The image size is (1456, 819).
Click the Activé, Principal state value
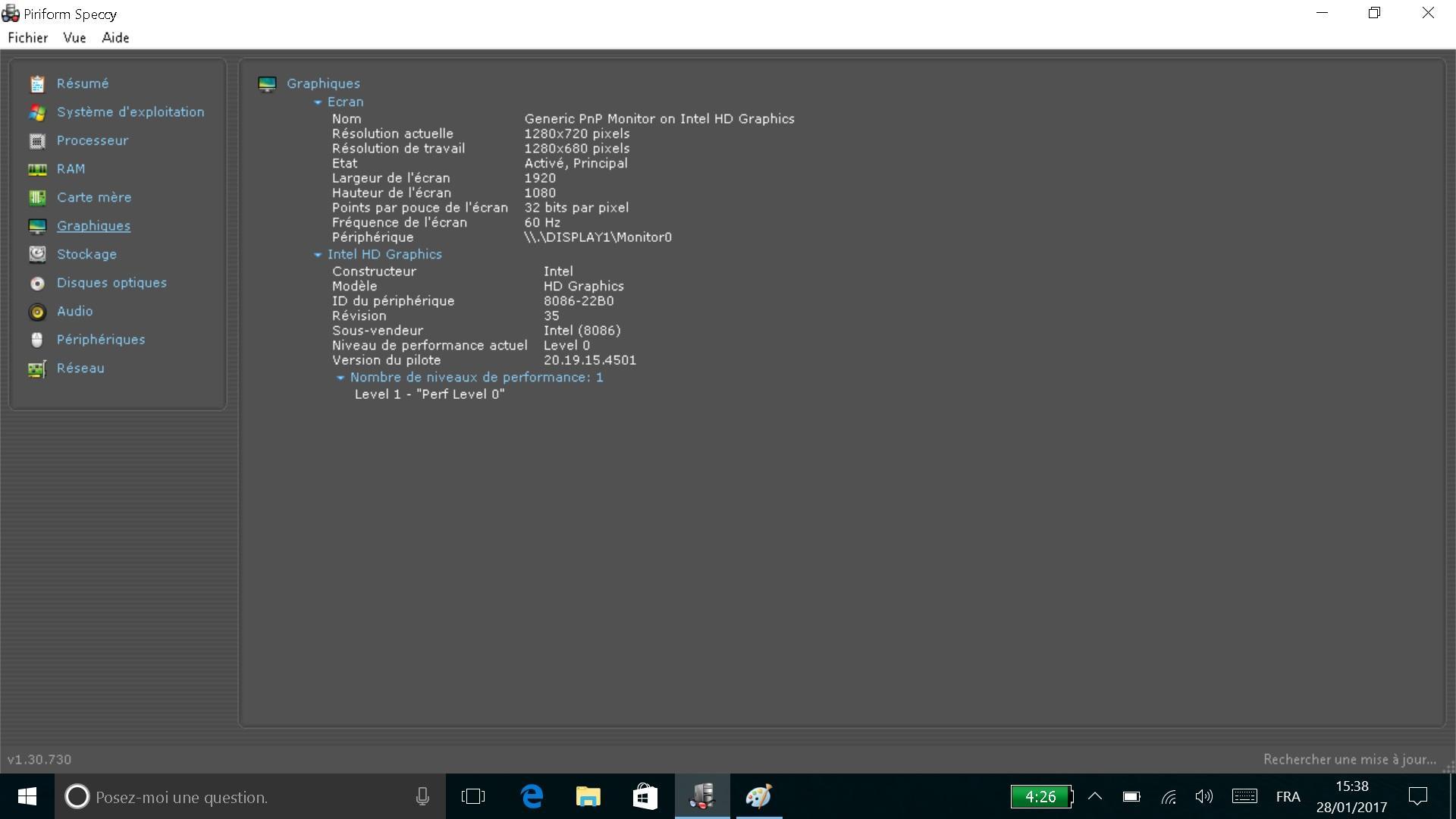576,163
